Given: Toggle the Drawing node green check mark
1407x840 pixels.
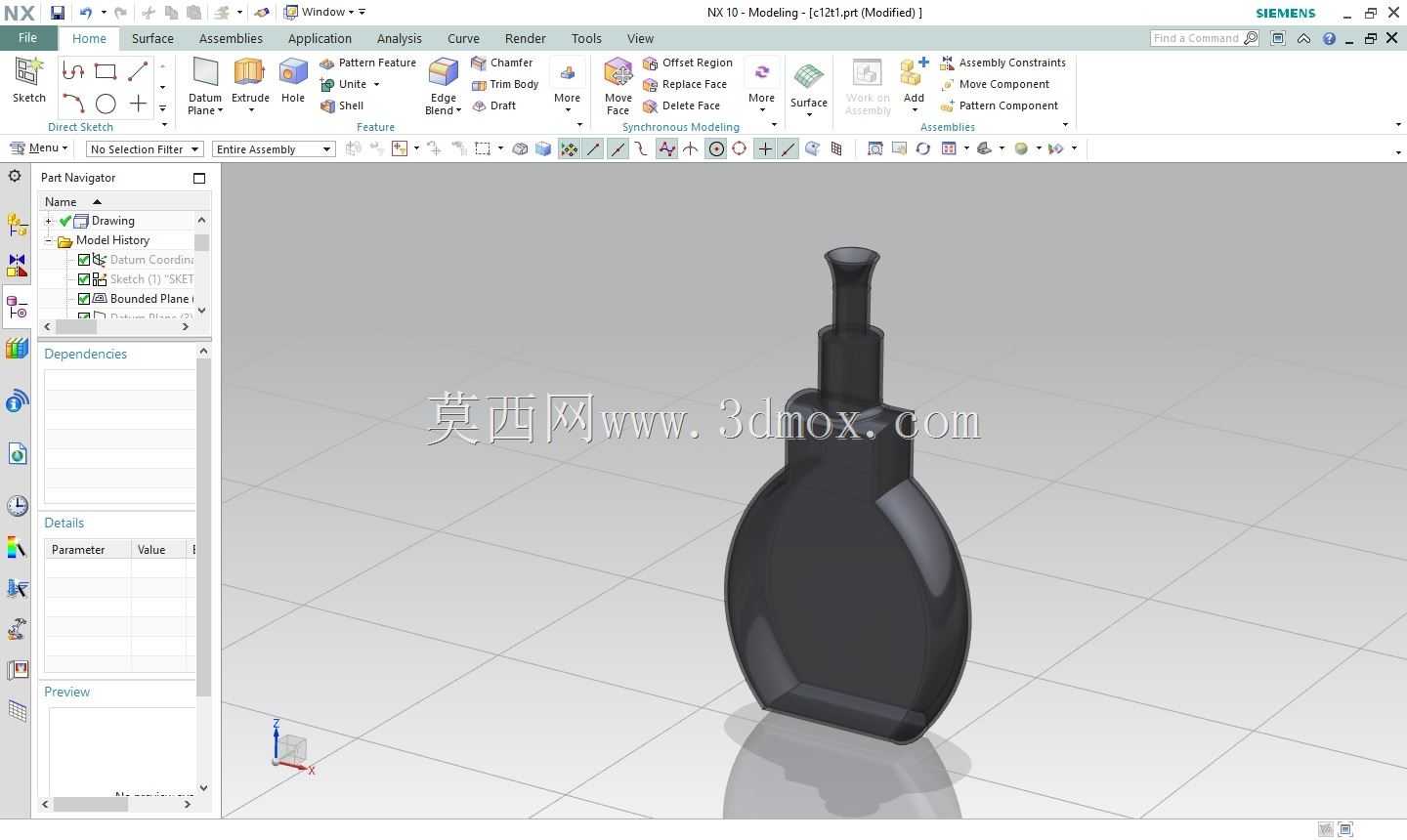Looking at the screenshot, I should click(x=65, y=221).
